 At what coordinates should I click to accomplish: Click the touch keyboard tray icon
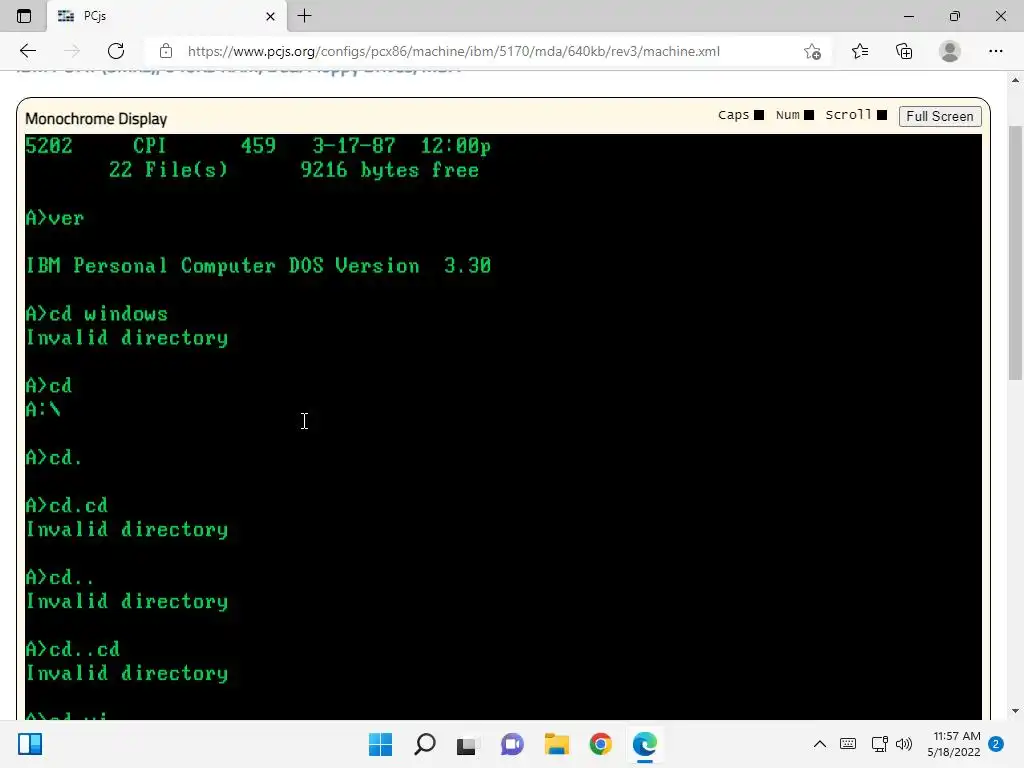(848, 744)
